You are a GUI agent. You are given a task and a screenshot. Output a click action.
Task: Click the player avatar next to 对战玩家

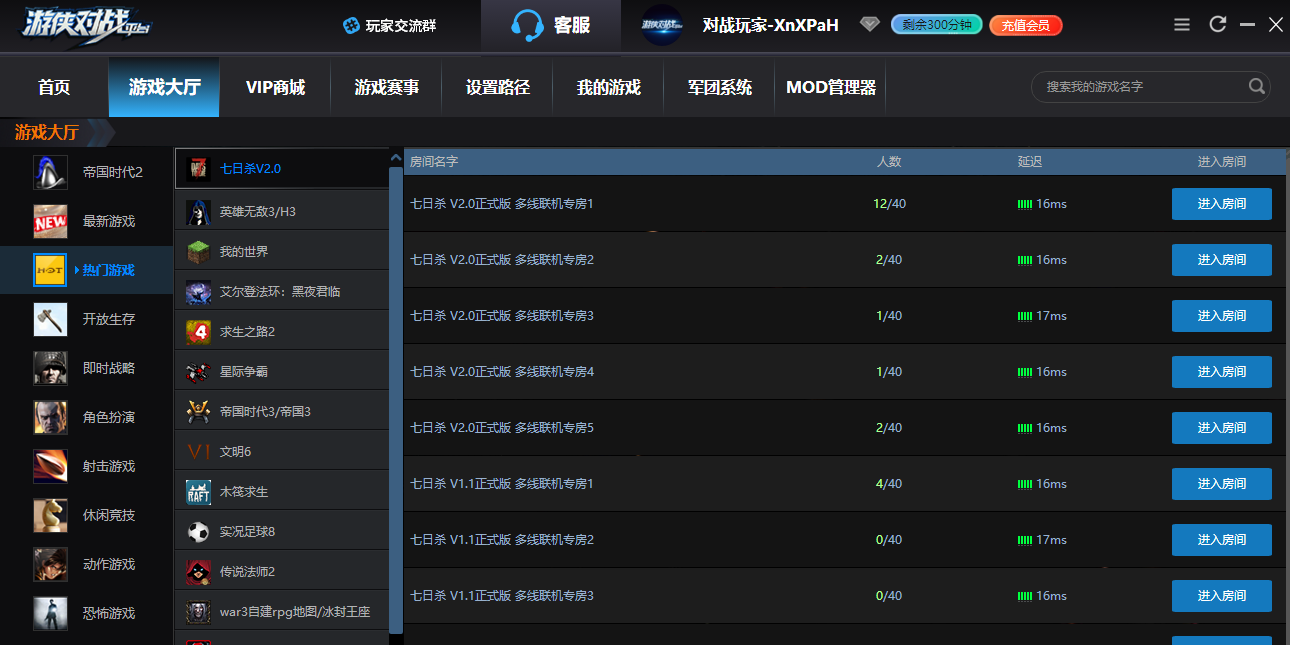coord(661,25)
